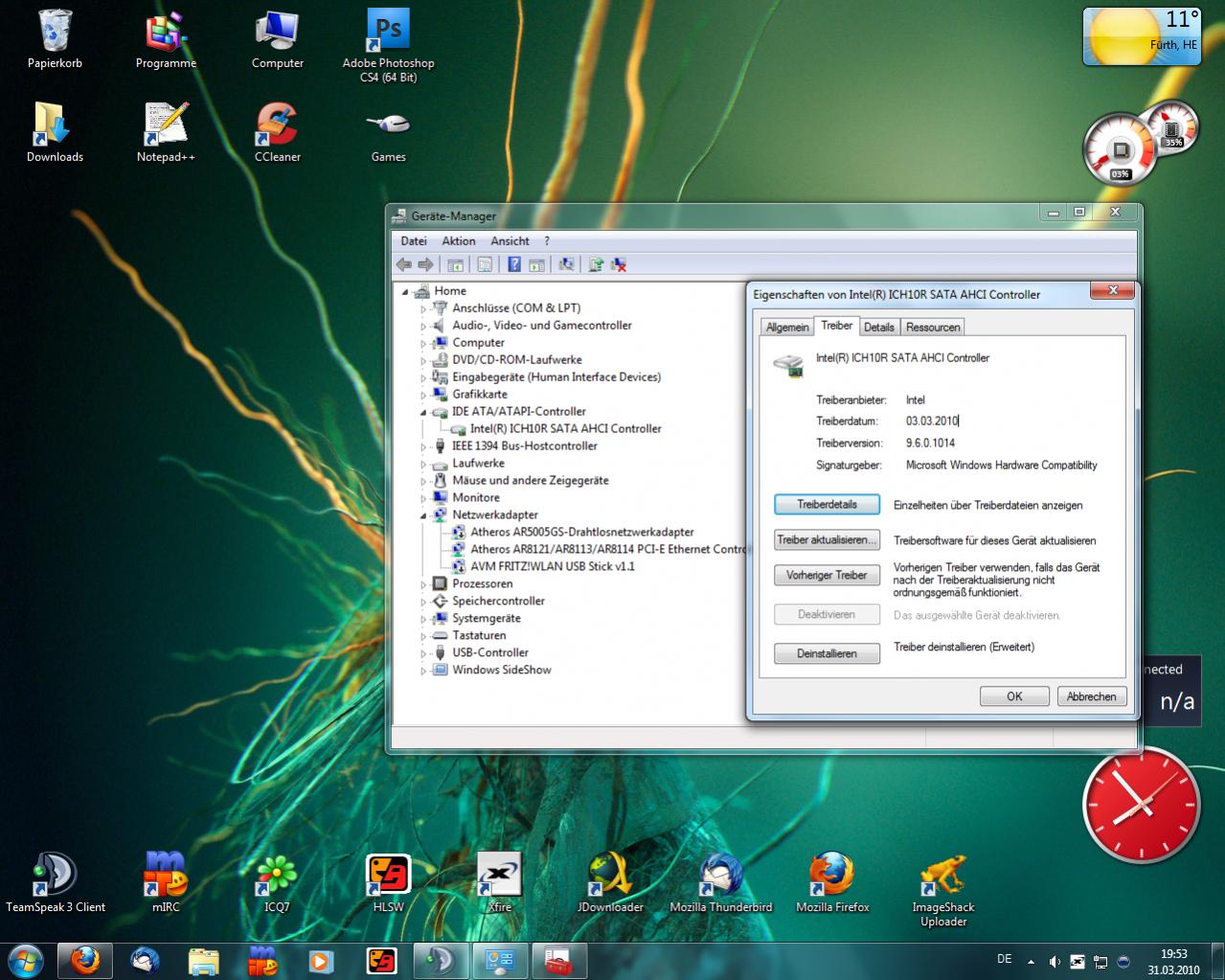Select Intel(R) ICH10R SATA AHCI Controller item
The image size is (1225, 980).
[565, 429]
